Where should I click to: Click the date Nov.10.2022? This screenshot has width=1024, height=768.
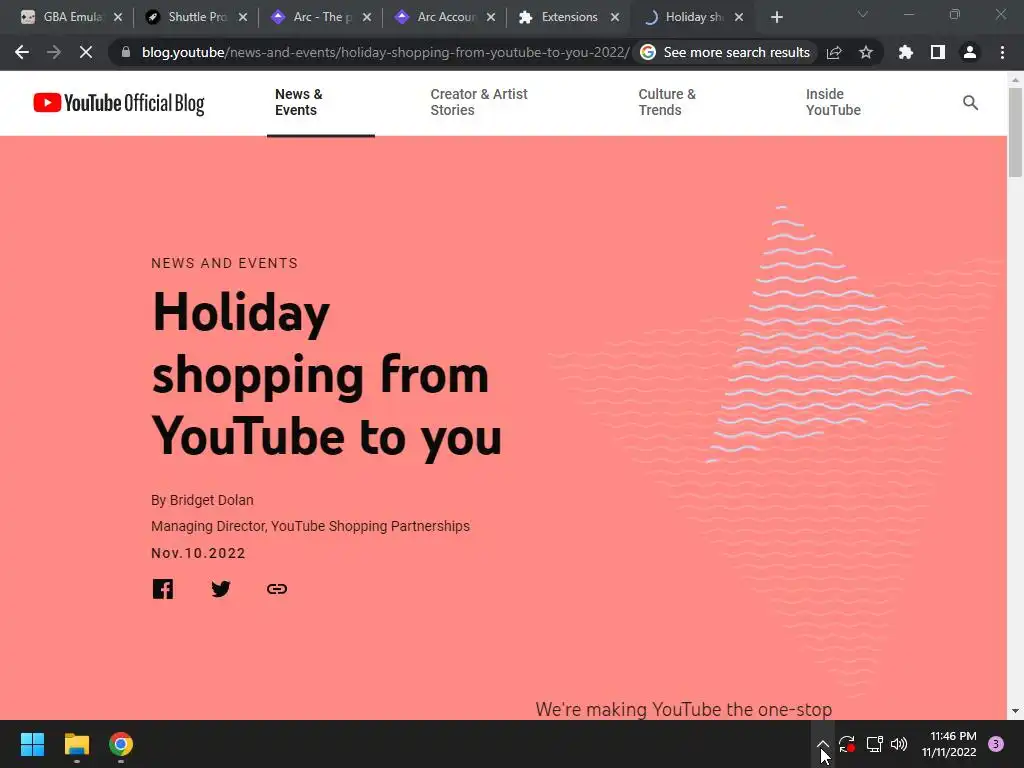tap(199, 553)
